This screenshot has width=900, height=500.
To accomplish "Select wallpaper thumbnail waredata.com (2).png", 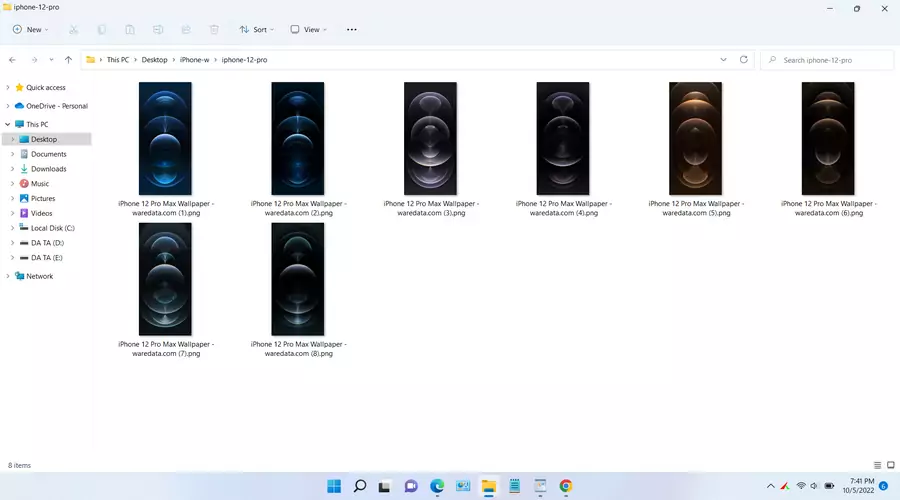I will click(x=298, y=138).
